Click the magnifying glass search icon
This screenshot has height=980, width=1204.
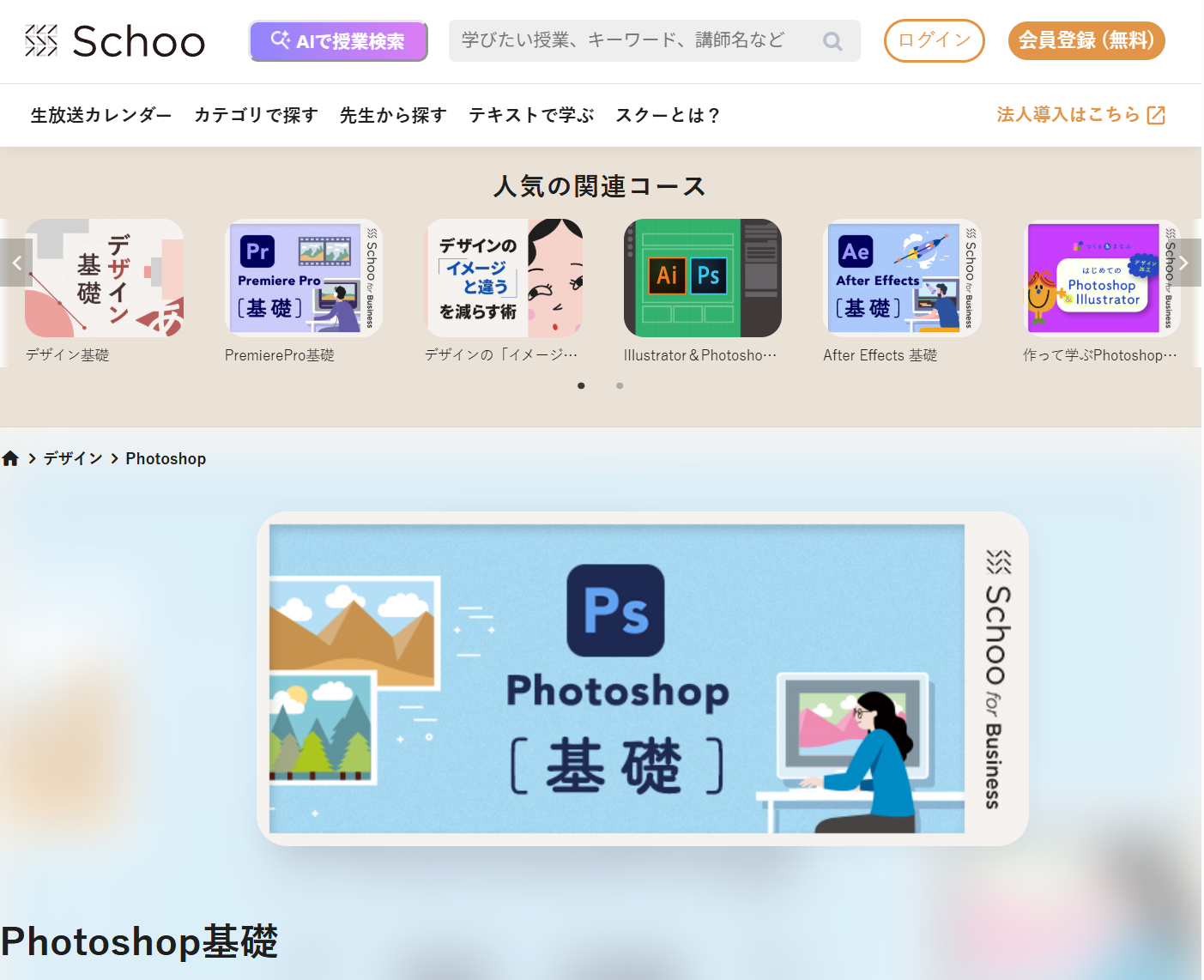(832, 41)
